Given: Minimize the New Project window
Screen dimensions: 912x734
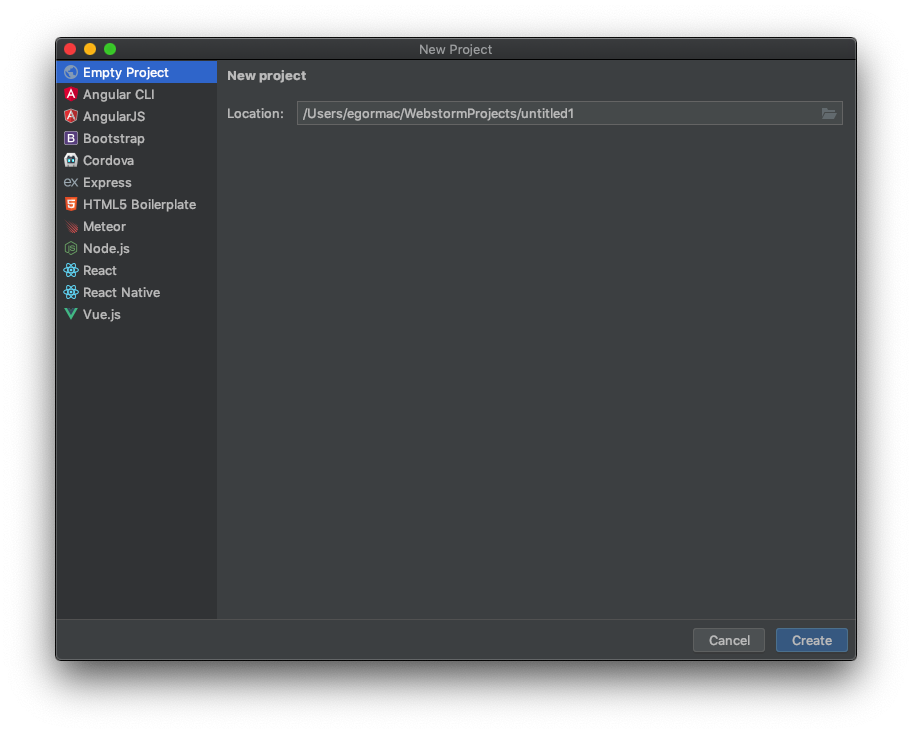Looking at the screenshot, I should (90, 49).
